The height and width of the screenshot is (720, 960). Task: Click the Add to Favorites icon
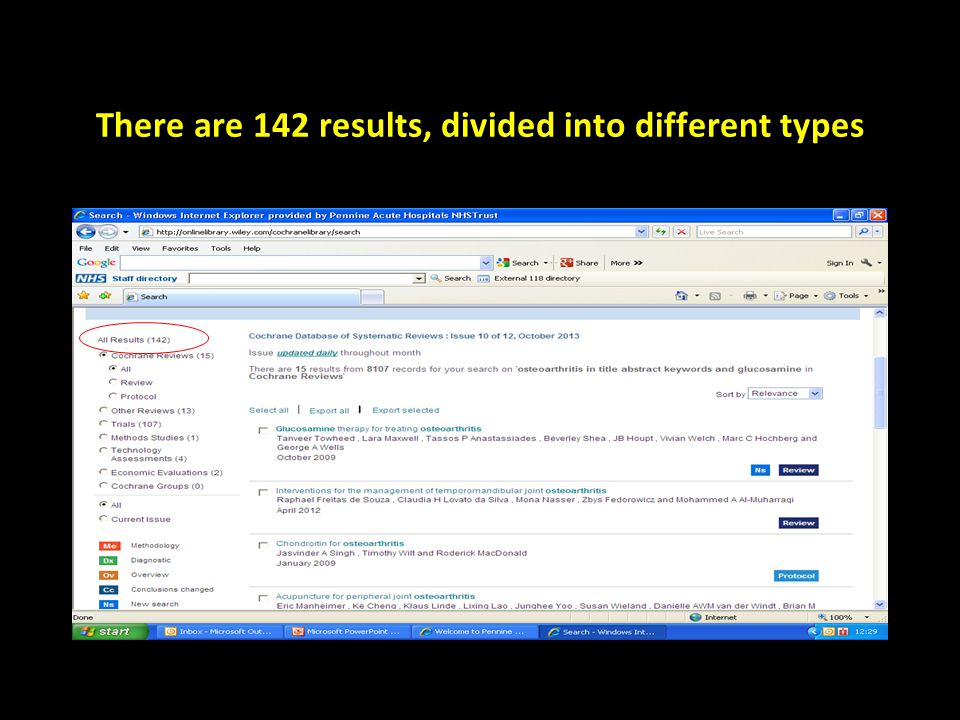105,296
